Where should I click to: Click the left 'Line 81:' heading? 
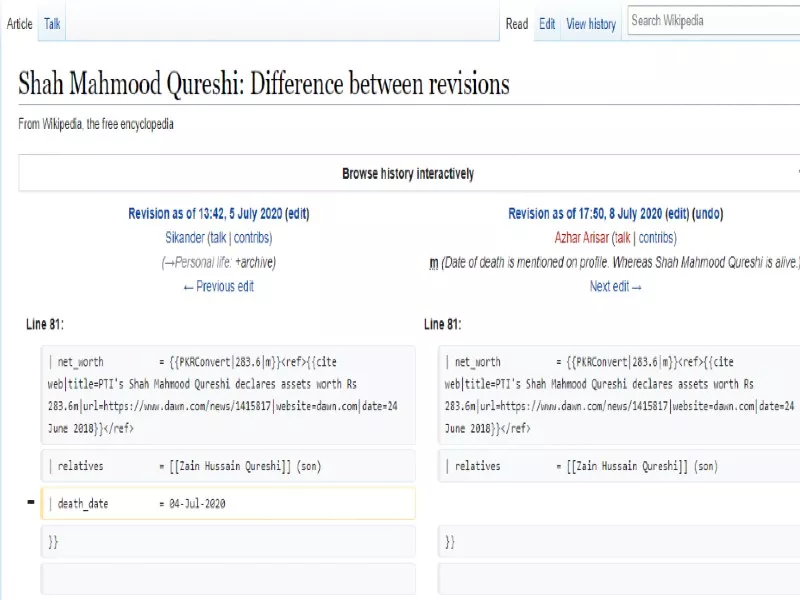45,324
